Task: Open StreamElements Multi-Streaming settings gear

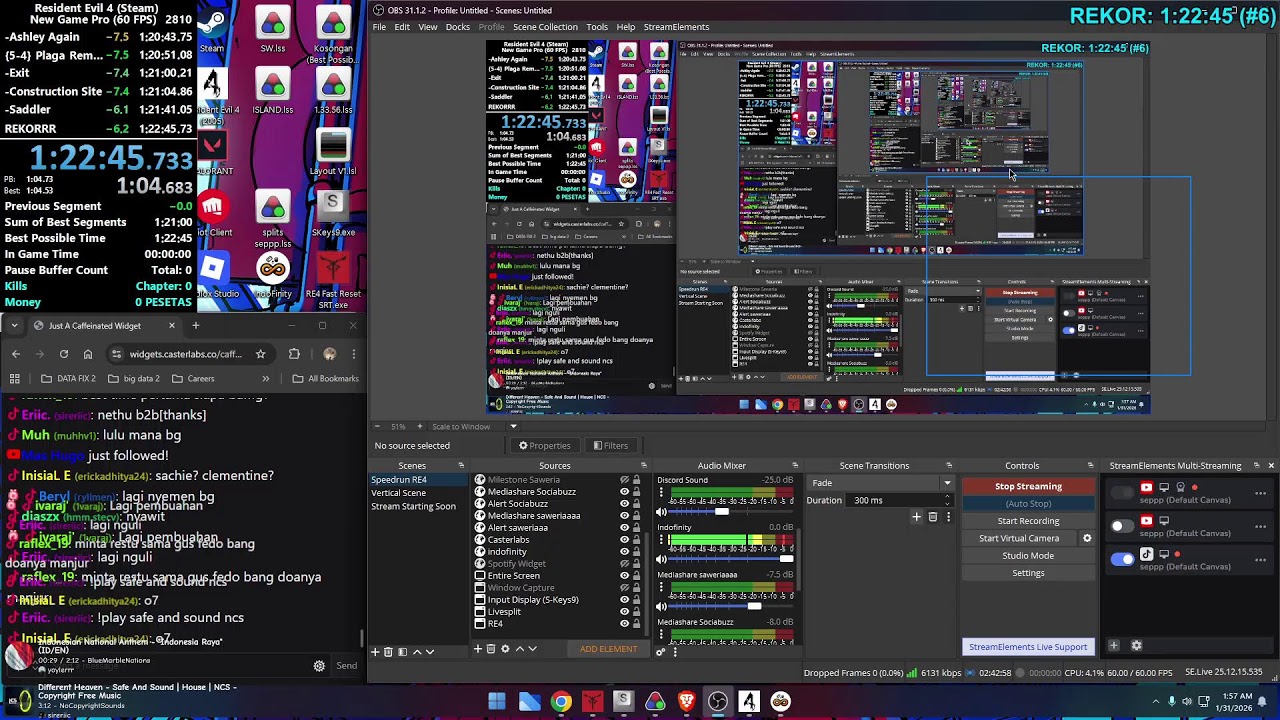Action: coord(1136,646)
